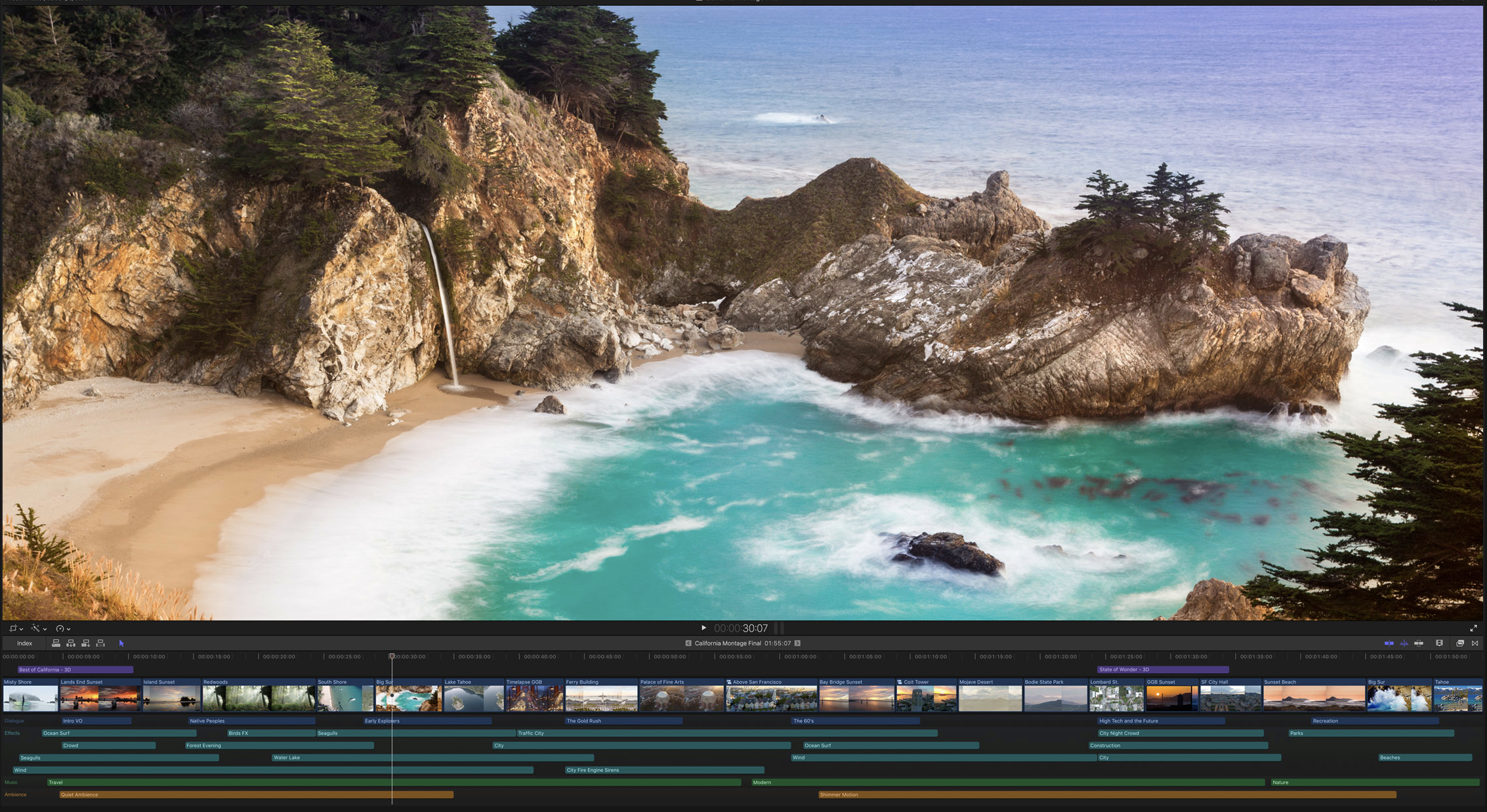This screenshot has height=812, width=1487.
Task: Click the overwrite clip edit icon
Action: click(100, 643)
